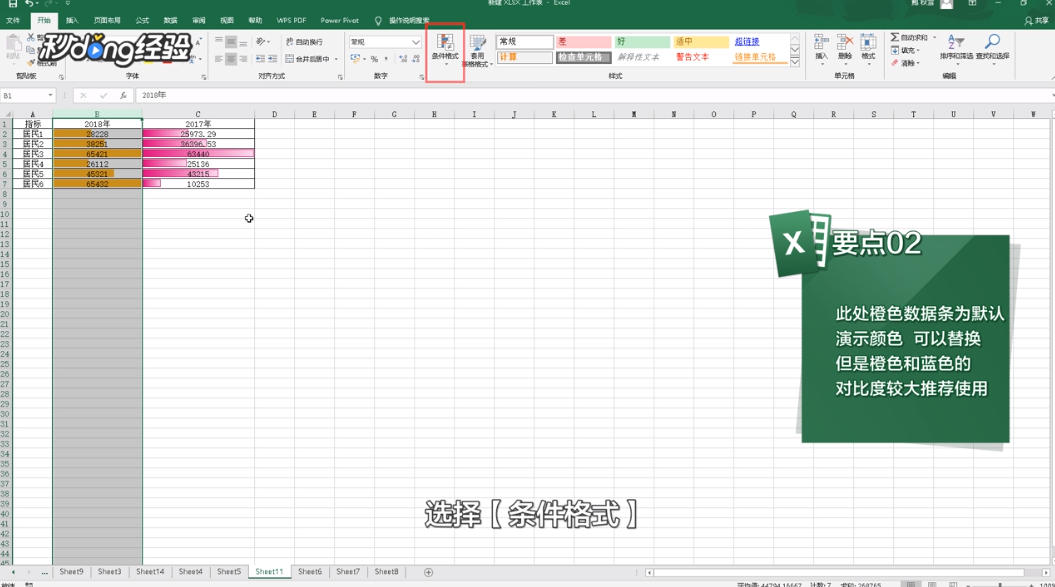Screen dimensions: 1055x587
Task: Open Merge and Center dropdown arrow
Action: [336, 59]
